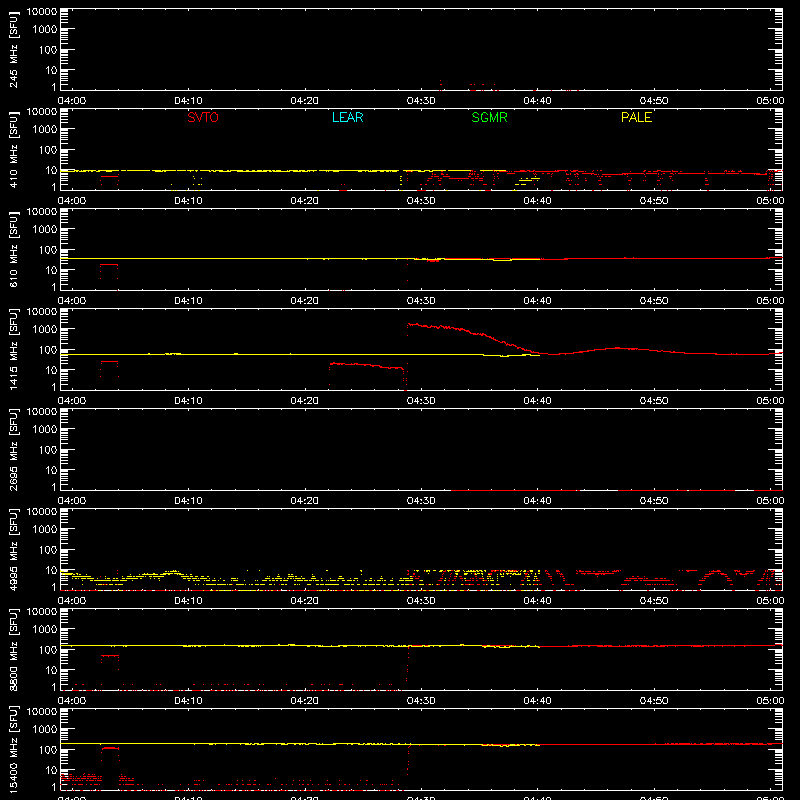The image size is (800, 800).
Task: Click the red SVTO station label
Action: point(203,117)
